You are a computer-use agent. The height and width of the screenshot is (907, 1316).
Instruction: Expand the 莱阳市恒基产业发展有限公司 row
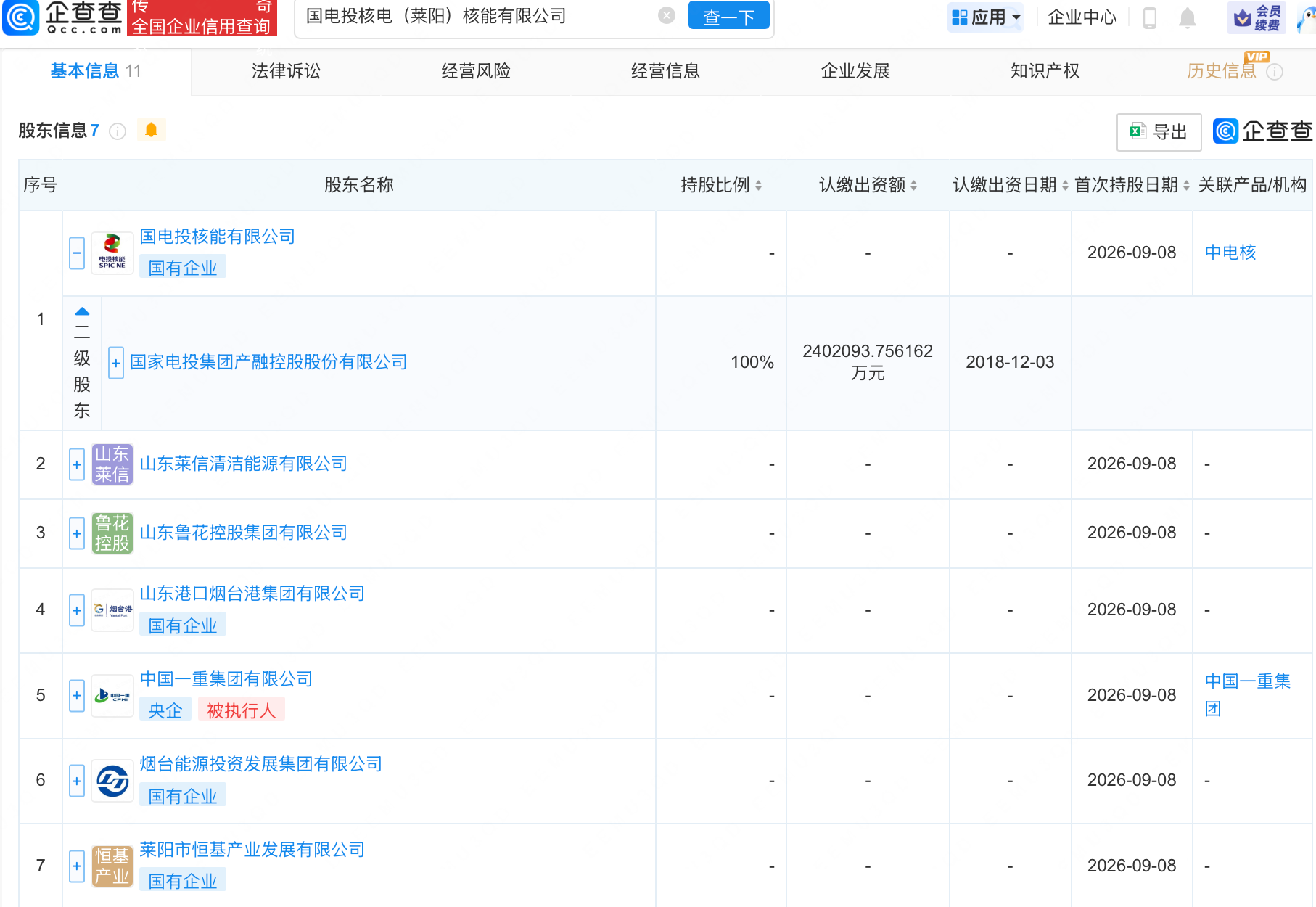coord(77,866)
